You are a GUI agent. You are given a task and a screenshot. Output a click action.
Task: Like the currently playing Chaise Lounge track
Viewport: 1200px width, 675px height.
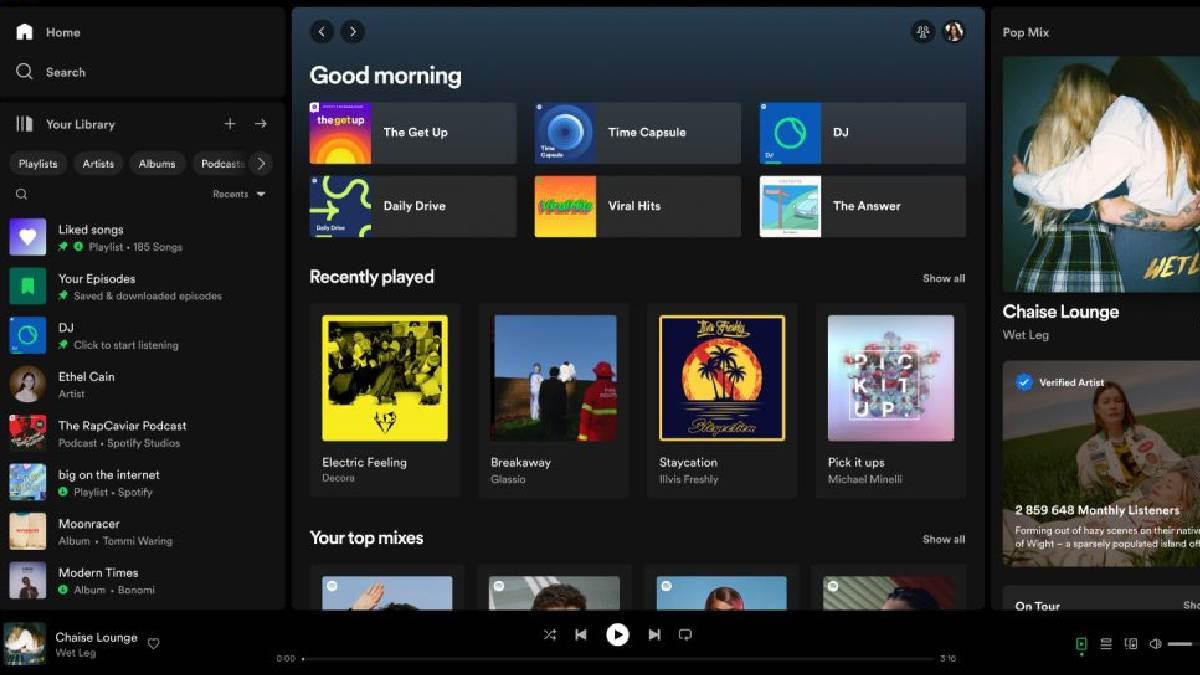point(154,644)
